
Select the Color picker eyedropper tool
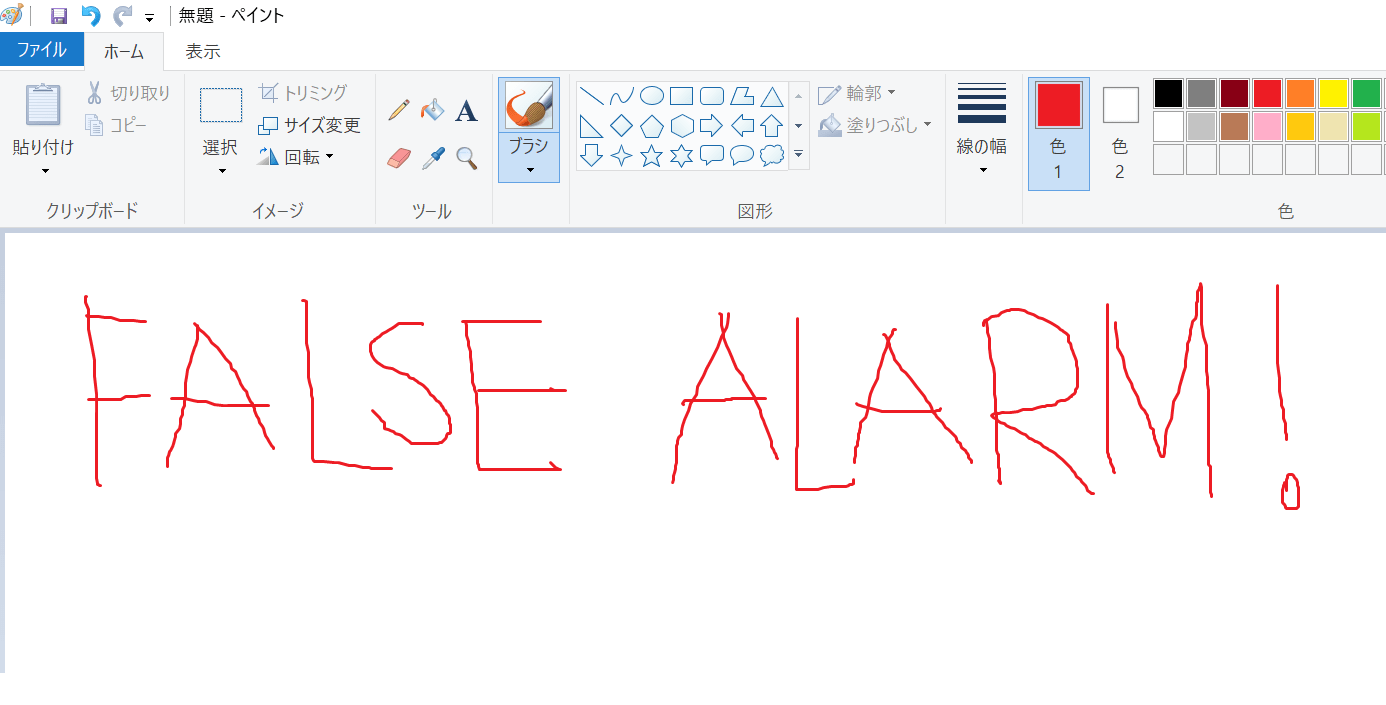[432, 157]
